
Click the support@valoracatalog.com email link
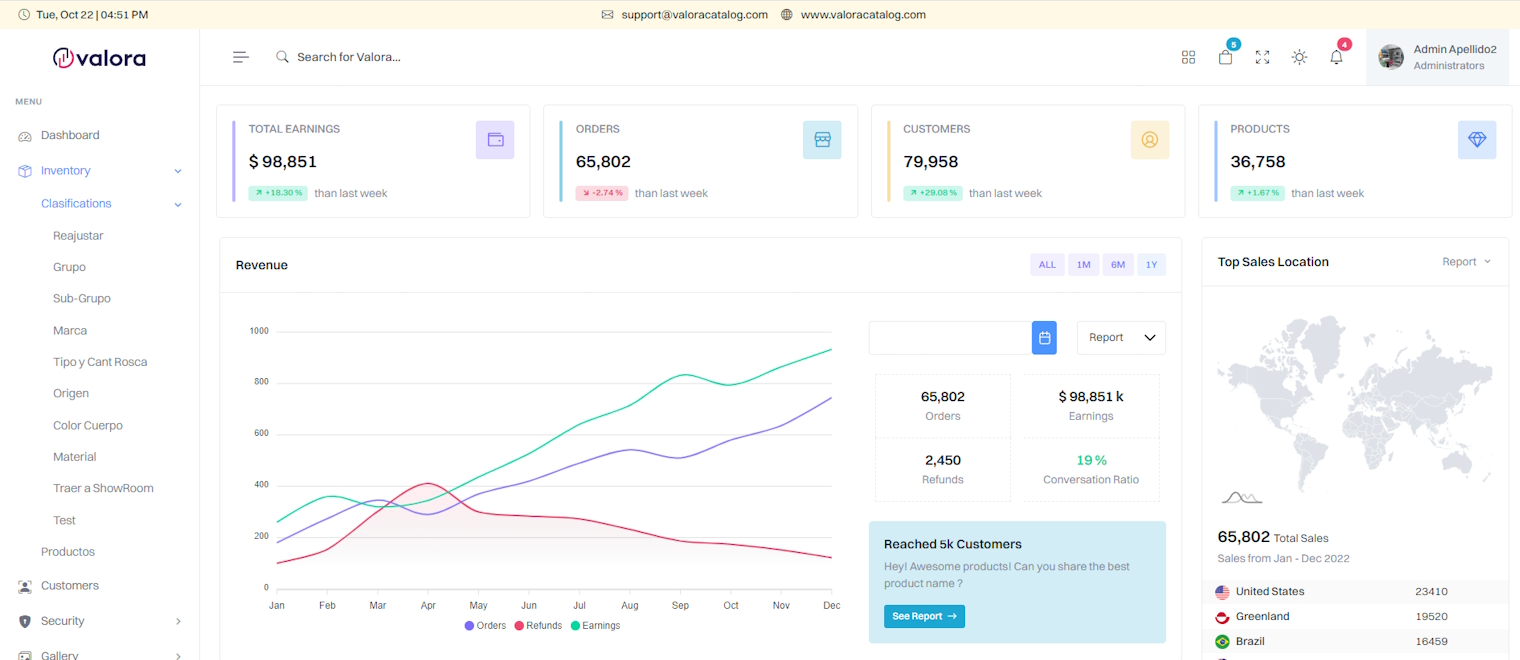[x=694, y=14]
